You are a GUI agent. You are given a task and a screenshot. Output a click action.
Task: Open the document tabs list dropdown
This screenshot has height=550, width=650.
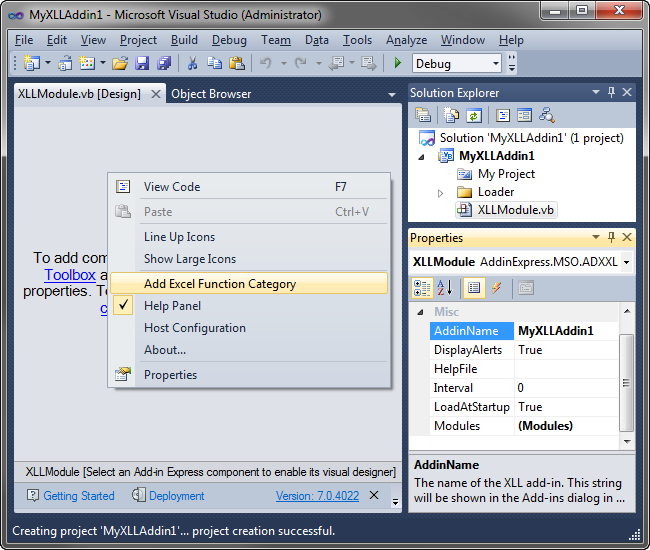[392, 95]
